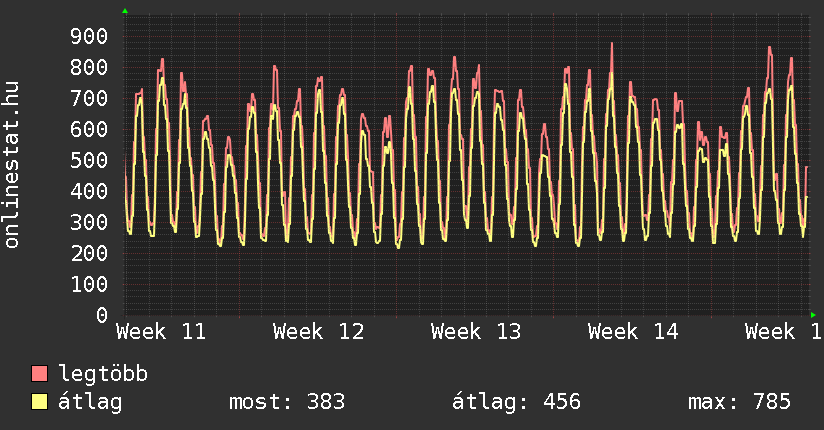Click the 'most: 383' statistic

coord(287,402)
